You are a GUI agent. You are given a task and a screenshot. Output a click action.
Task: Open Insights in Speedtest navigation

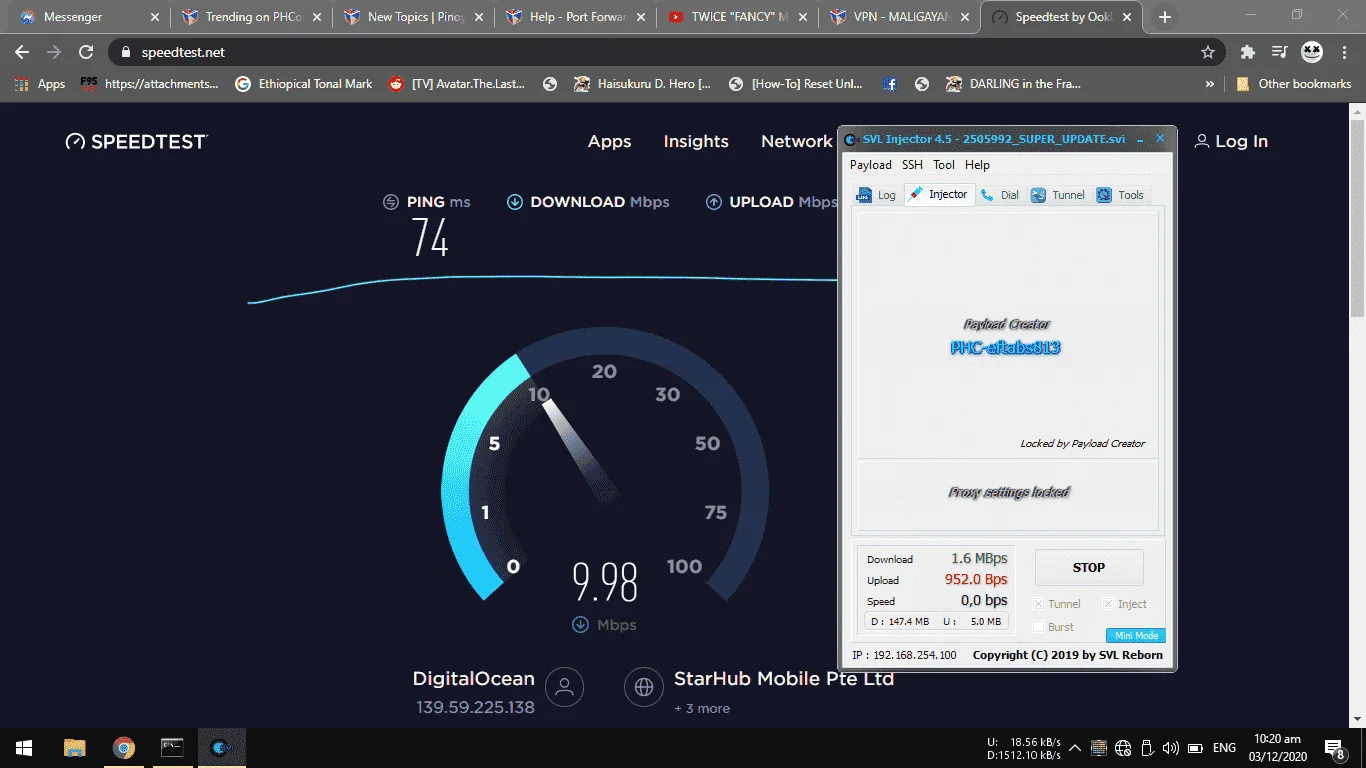[696, 142]
